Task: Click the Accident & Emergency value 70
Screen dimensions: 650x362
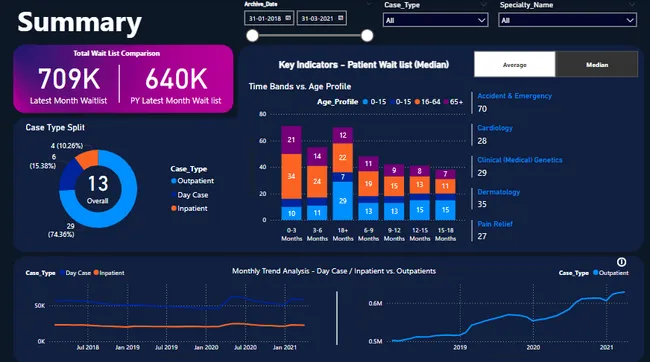Action: (482, 109)
